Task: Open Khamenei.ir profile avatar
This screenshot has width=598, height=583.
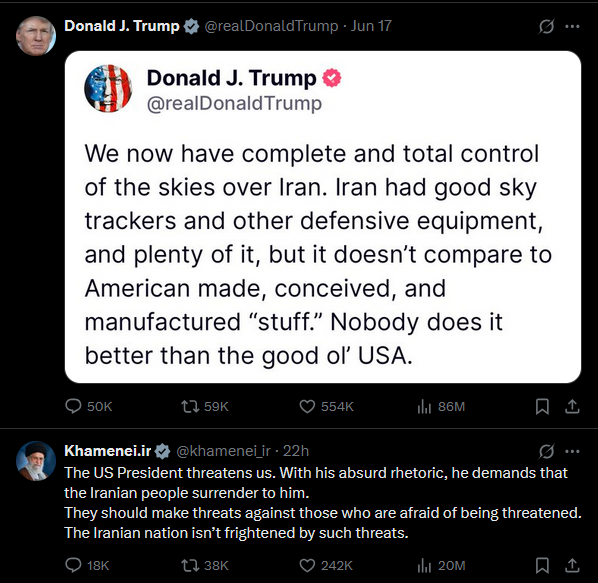Action: coord(36,461)
